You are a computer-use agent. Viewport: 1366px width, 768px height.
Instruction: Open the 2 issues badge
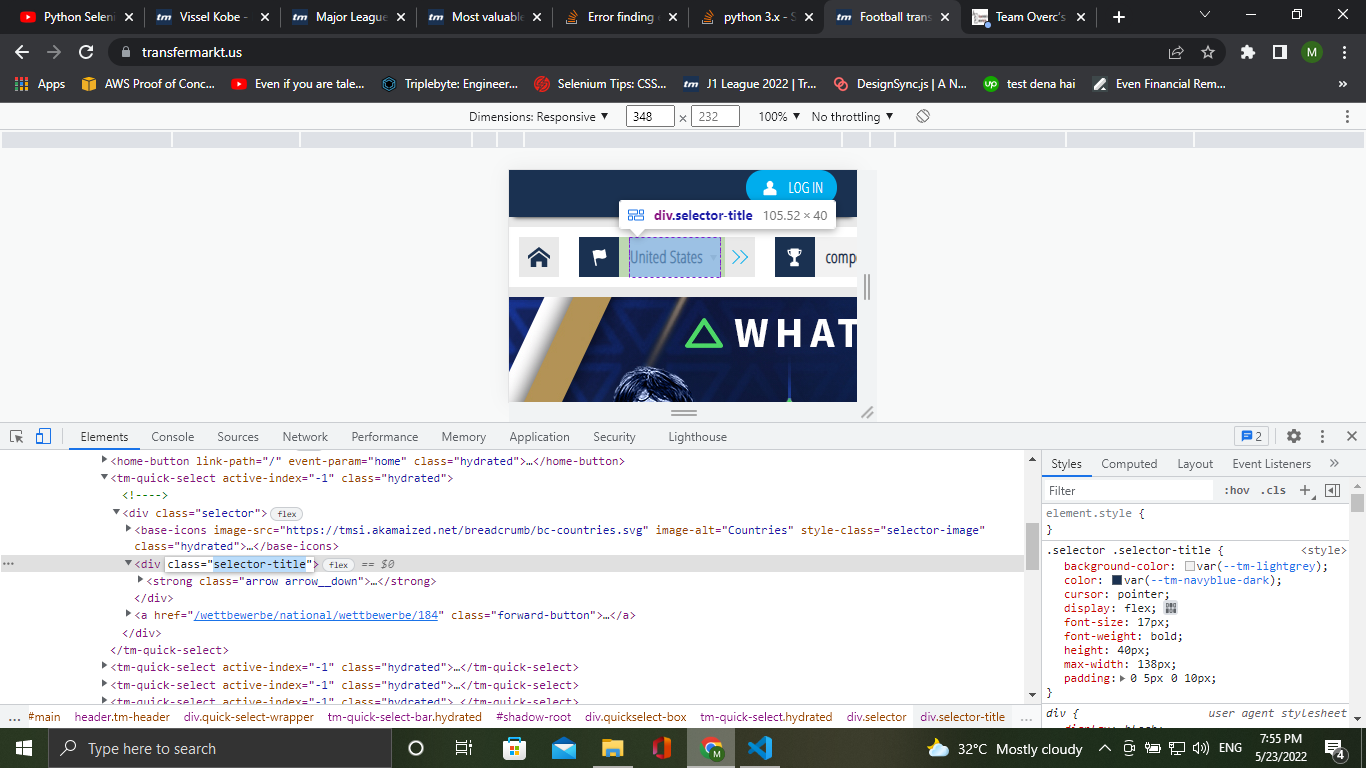pos(1251,436)
